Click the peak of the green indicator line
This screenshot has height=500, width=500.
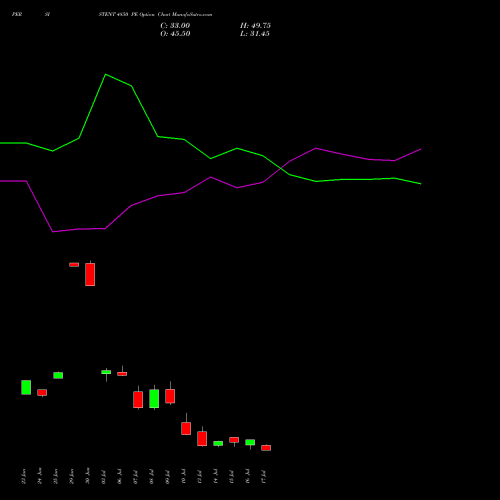point(105,74)
